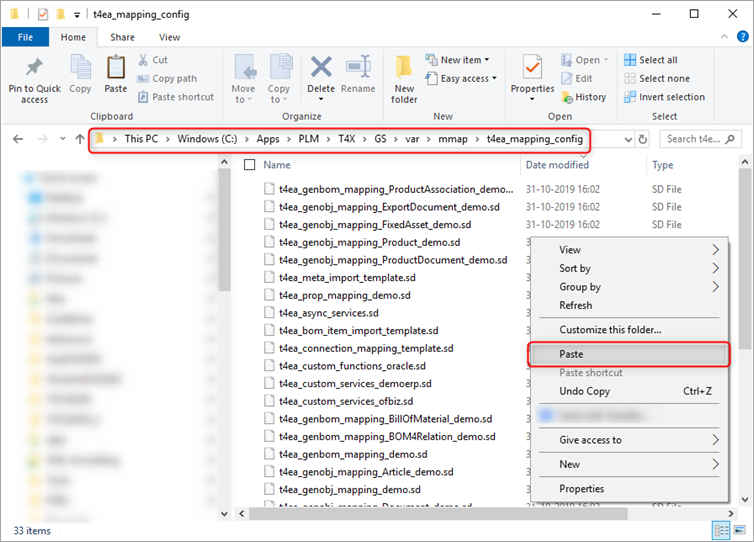Viewport: 754px width, 542px height.
Task: Click the ribbon Paste clipboard icon
Action: point(116,67)
